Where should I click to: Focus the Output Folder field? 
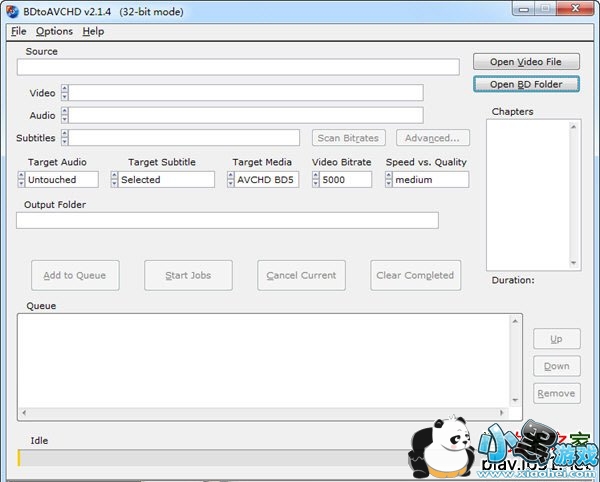(x=227, y=220)
